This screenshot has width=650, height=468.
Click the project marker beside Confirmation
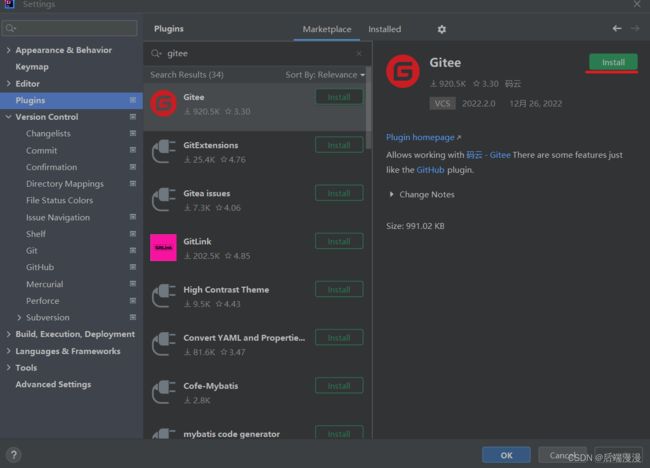pyautogui.click(x=133, y=167)
